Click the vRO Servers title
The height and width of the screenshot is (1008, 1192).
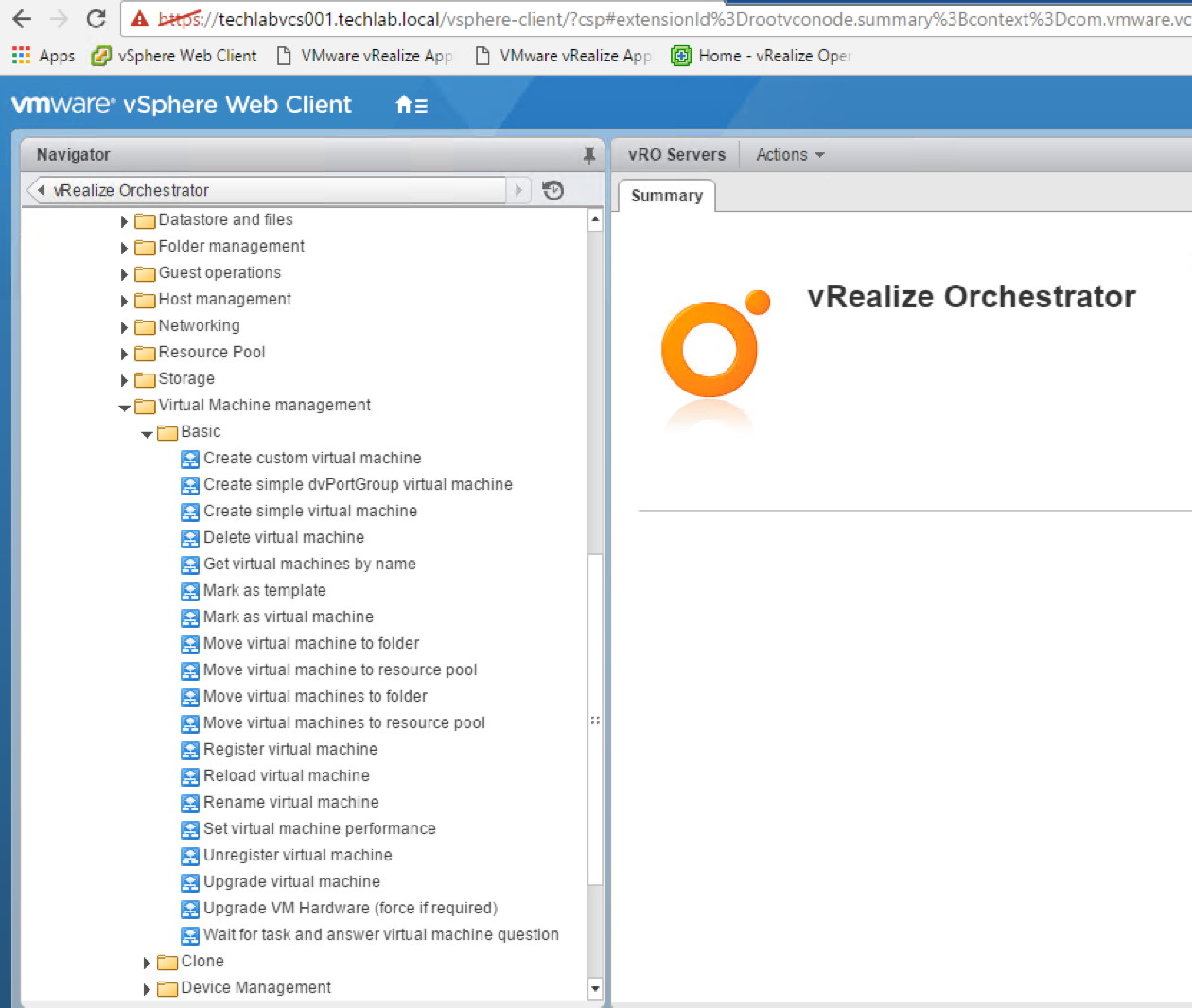click(x=676, y=155)
